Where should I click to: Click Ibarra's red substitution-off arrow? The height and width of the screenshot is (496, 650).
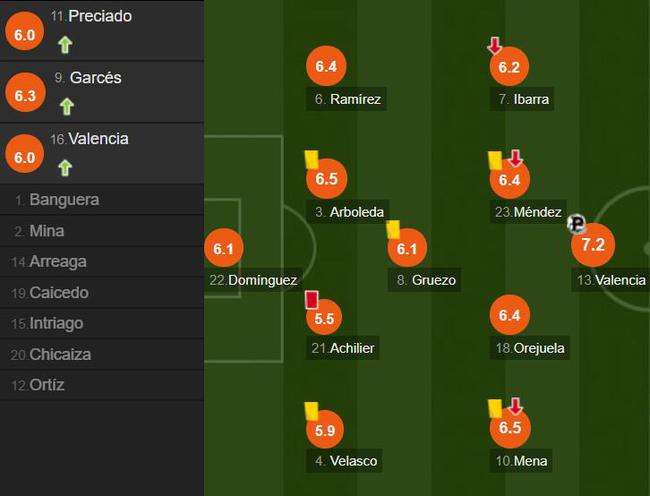(495, 46)
